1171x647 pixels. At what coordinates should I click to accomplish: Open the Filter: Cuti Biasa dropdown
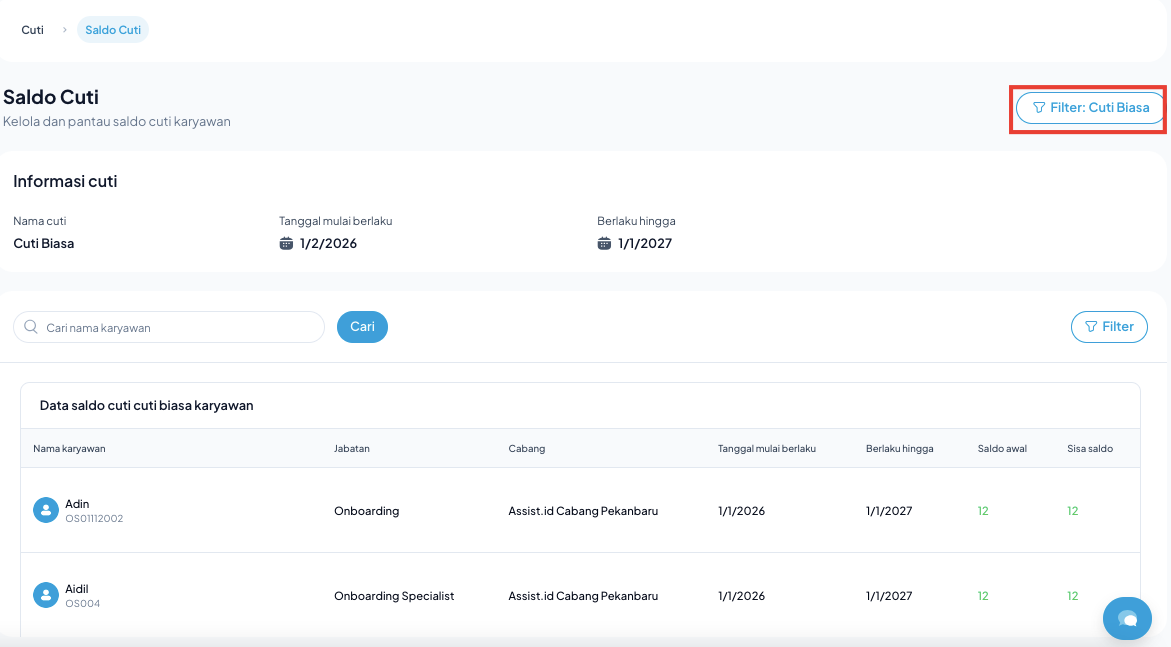[x=1091, y=107]
